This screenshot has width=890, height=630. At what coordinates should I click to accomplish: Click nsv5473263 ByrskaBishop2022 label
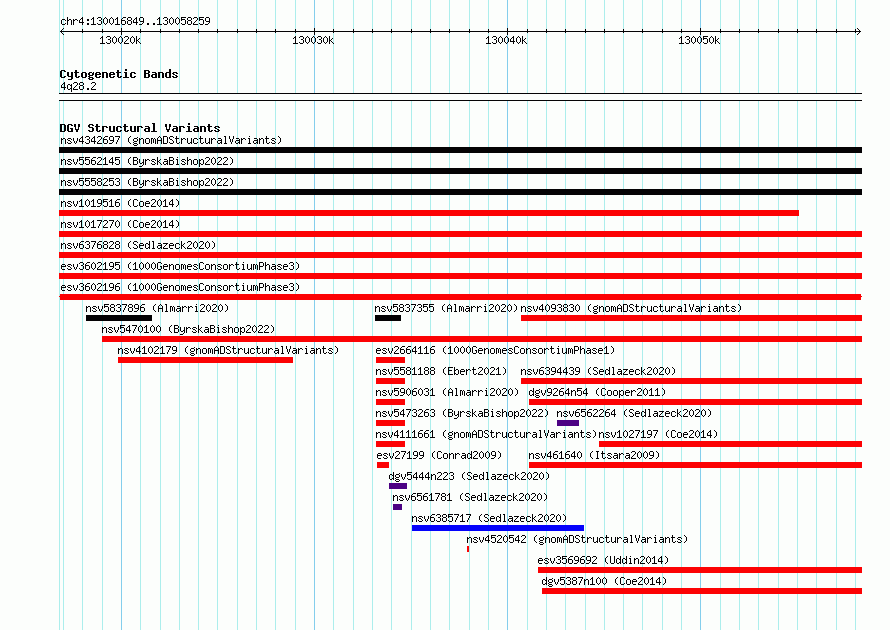462,413
